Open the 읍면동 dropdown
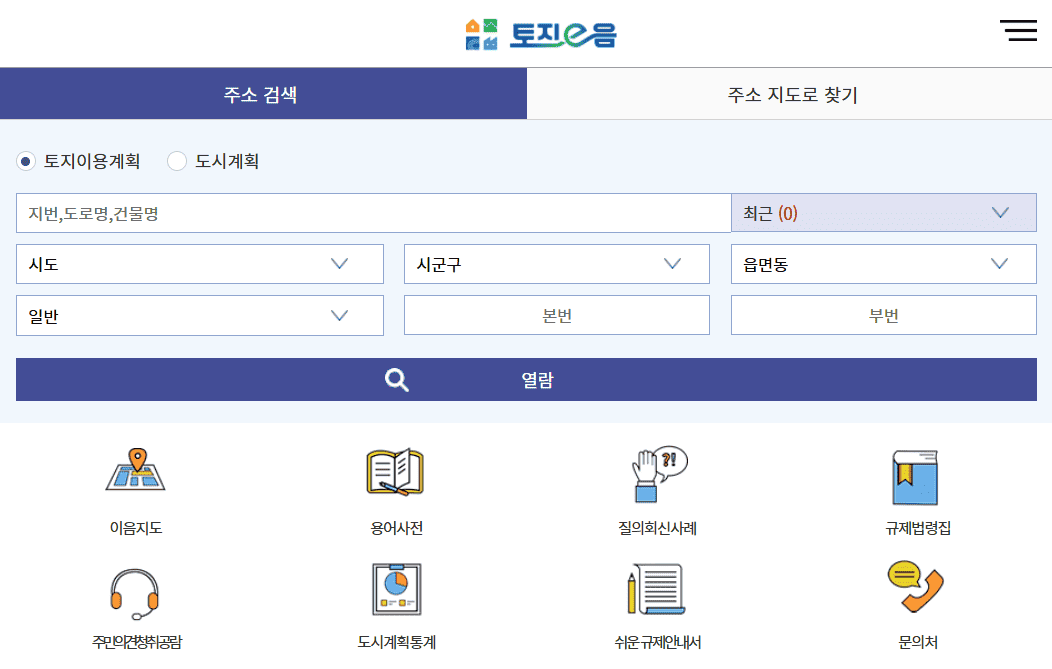This screenshot has width=1052, height=669. pyautogui.click(x=883, y=263)
